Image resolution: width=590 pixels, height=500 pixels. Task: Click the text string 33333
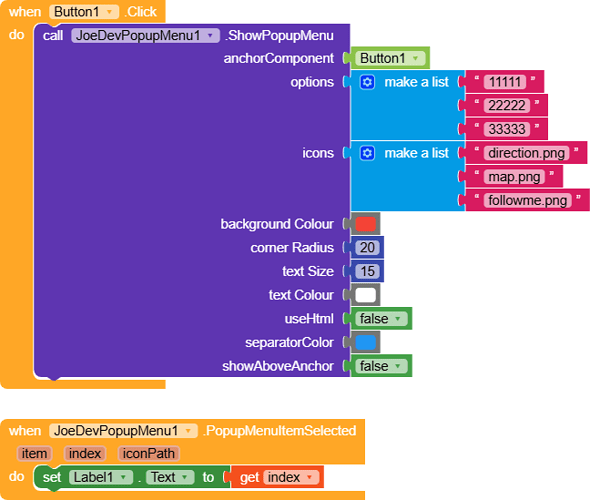(507, 129)
